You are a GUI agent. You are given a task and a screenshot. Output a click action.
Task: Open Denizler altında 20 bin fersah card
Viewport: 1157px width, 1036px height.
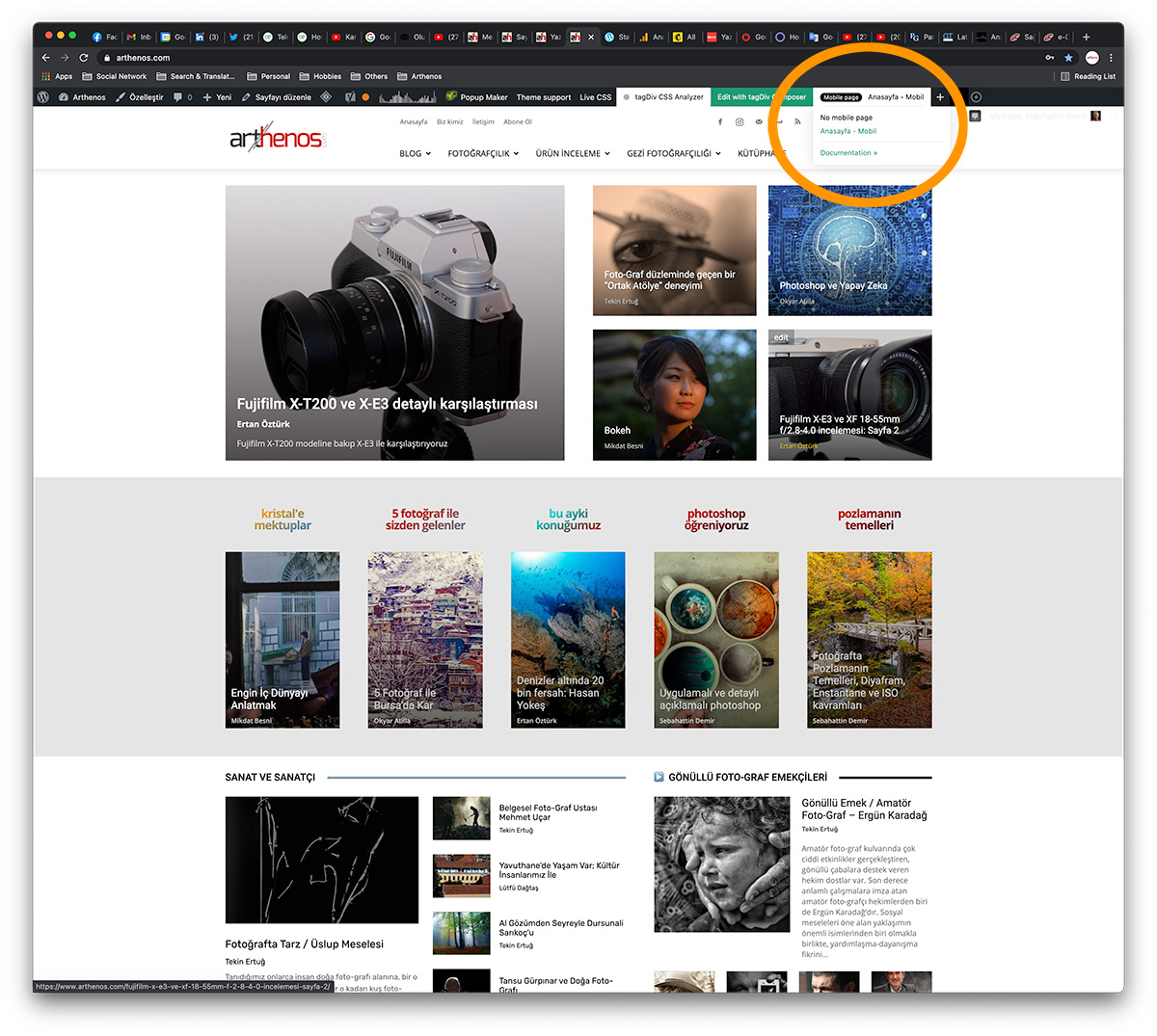point(568,640)
